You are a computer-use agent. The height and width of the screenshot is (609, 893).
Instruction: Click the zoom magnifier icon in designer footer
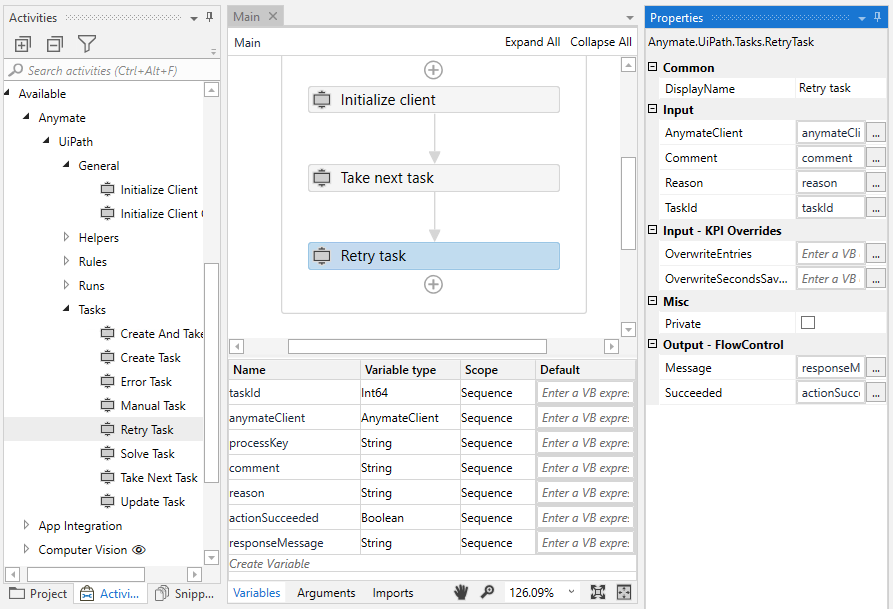(488, 592)
